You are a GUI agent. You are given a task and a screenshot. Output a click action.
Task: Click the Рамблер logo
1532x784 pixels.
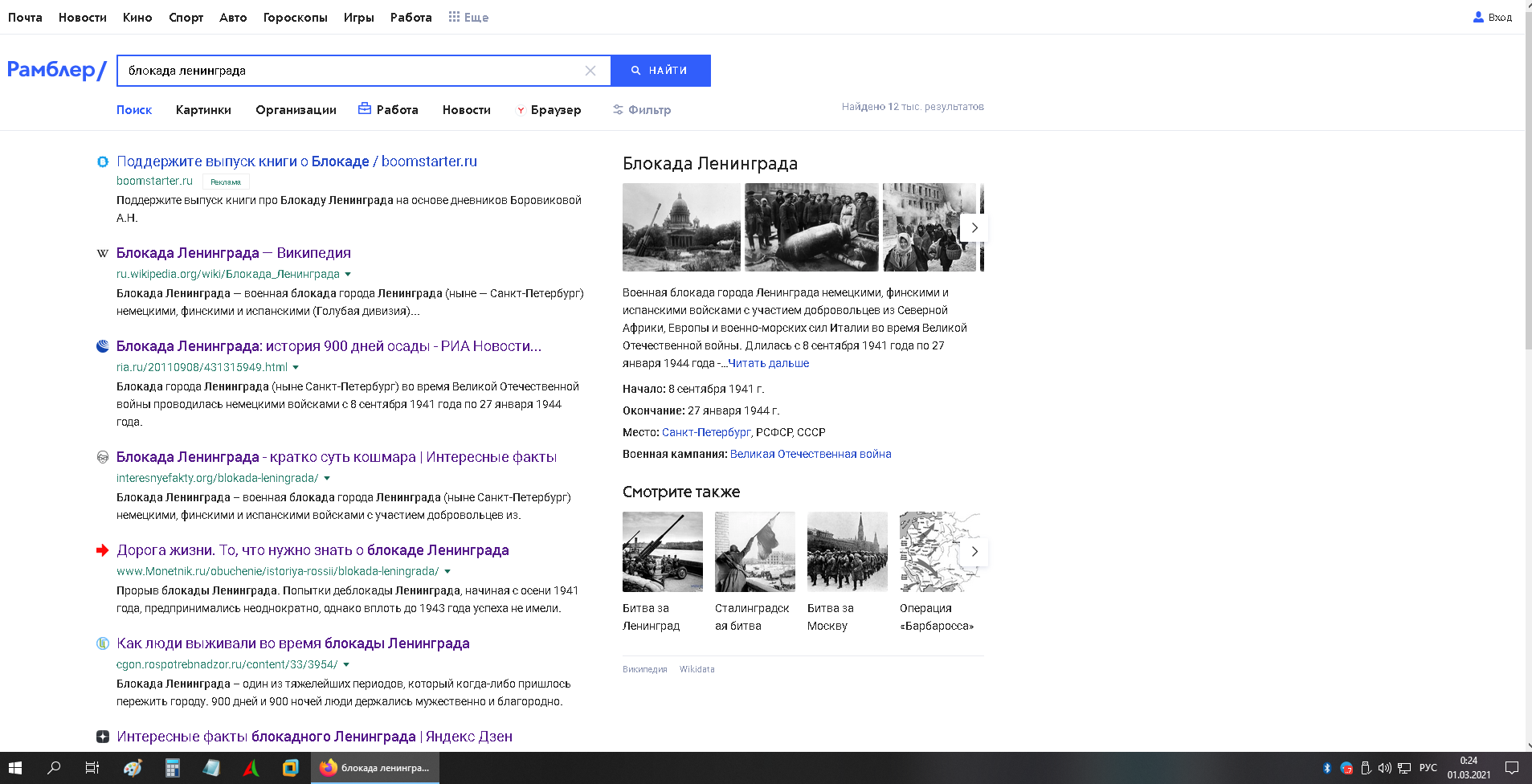[57, 70]
